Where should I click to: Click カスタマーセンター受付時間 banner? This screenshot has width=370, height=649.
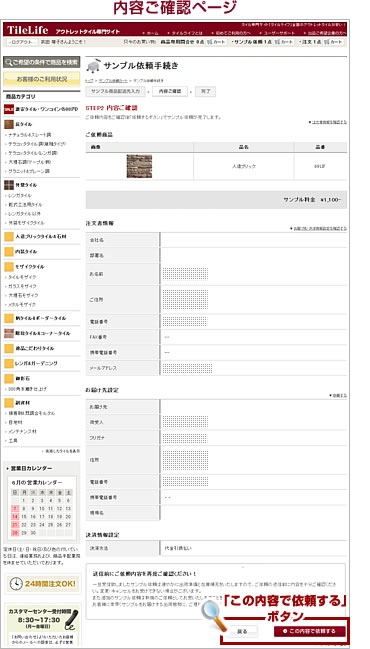[x=42, y=625]
